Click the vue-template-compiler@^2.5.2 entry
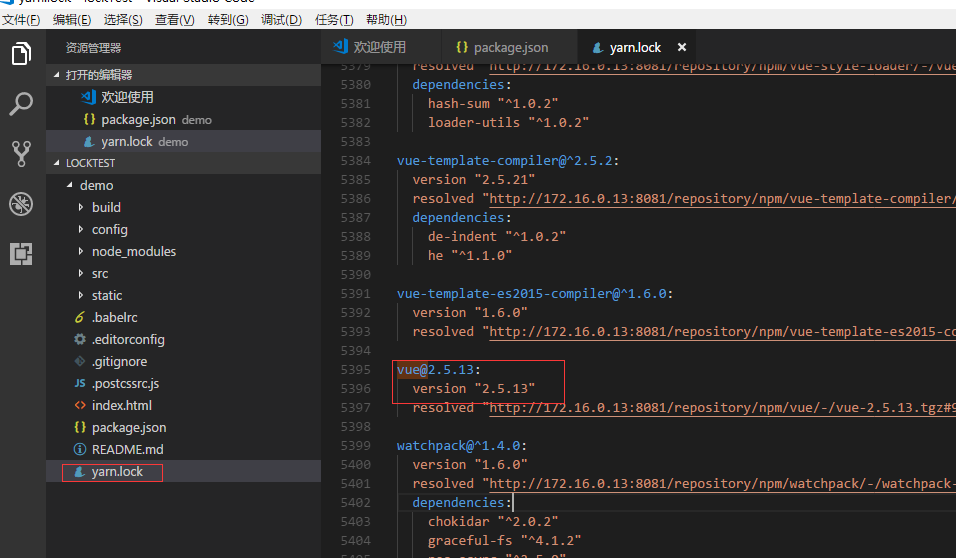Image resolution: width=956 pixels, height=558 pixels. (x=508, y=161)
